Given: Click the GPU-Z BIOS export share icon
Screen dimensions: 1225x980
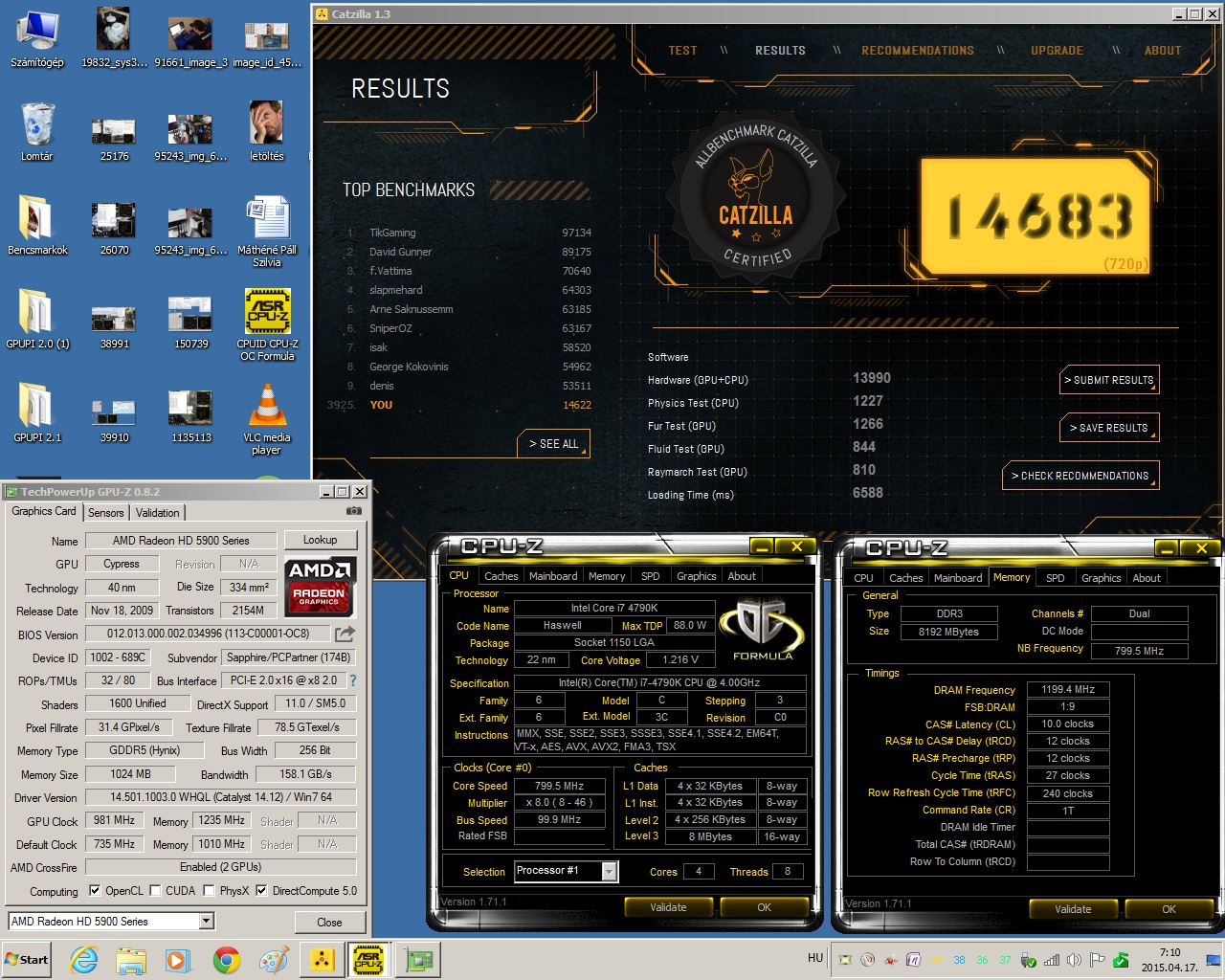Looking at the screenshot, I should 345,634.
